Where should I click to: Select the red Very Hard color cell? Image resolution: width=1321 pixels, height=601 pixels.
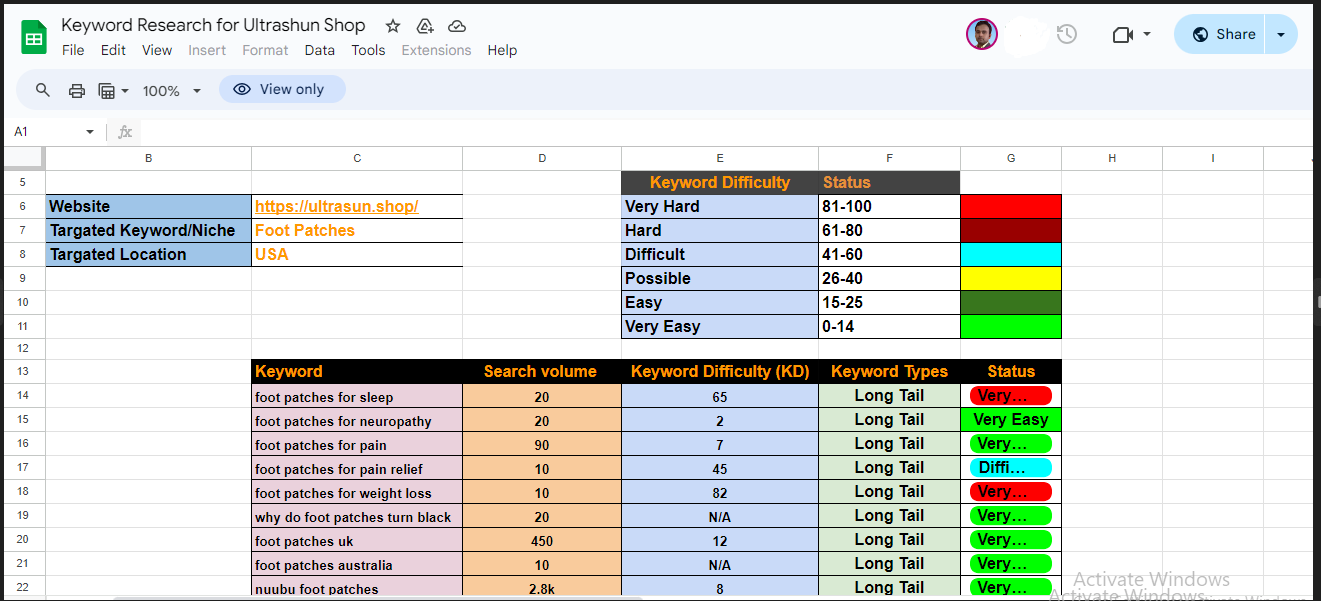[x=1011, y=206]
